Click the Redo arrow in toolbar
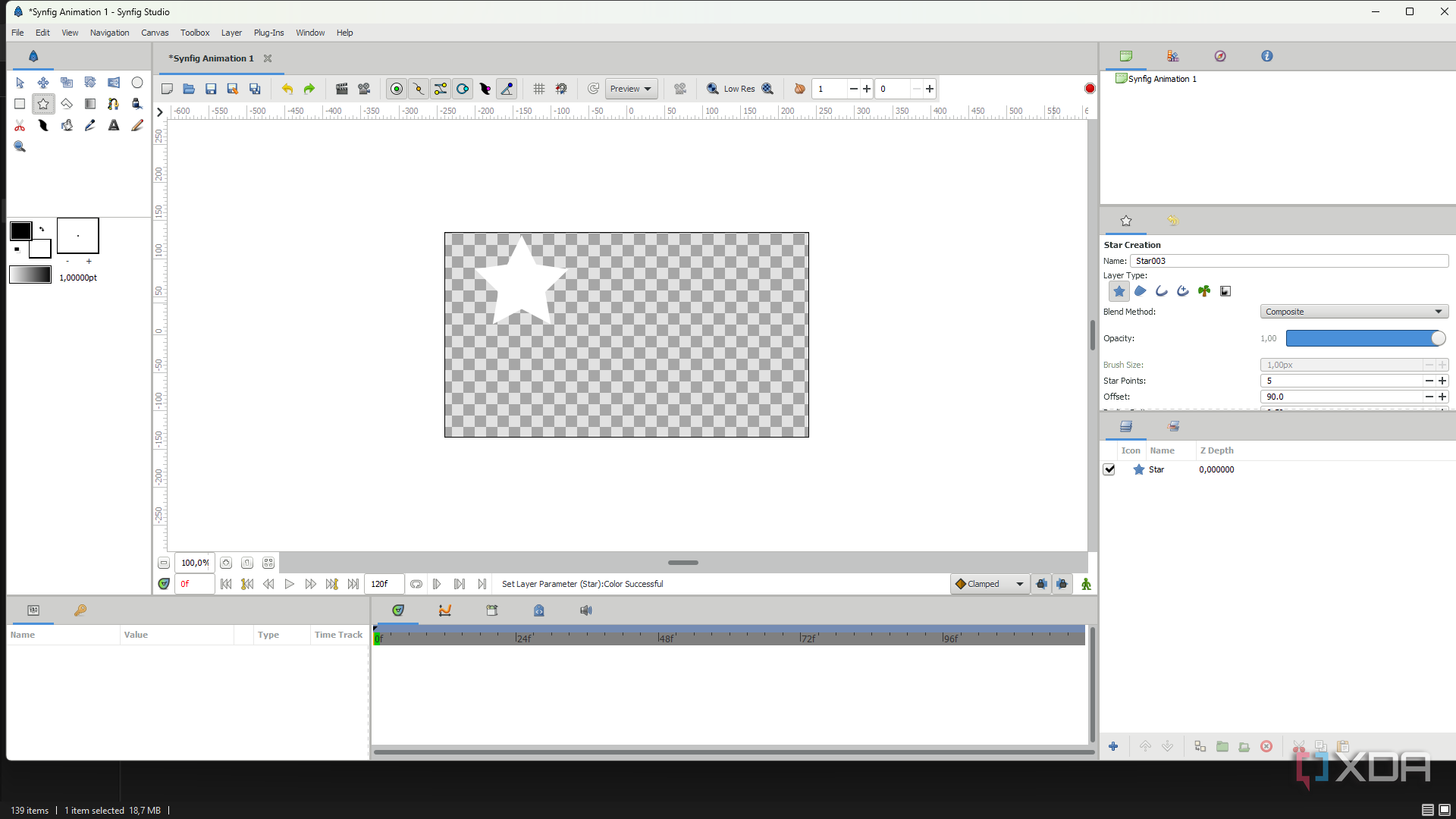This screenshot has height=819, width=1456. (x=309, y=89)
